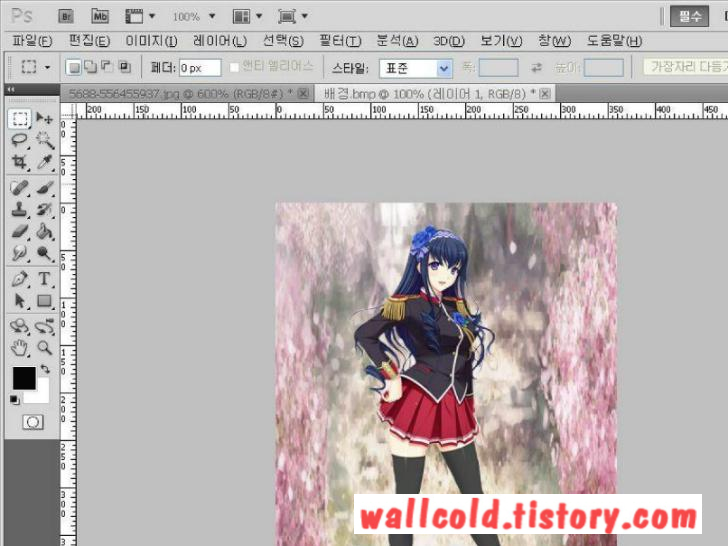728x546 pixels.
Task: Select the Path Selection tool
Action: coord(20,301)
